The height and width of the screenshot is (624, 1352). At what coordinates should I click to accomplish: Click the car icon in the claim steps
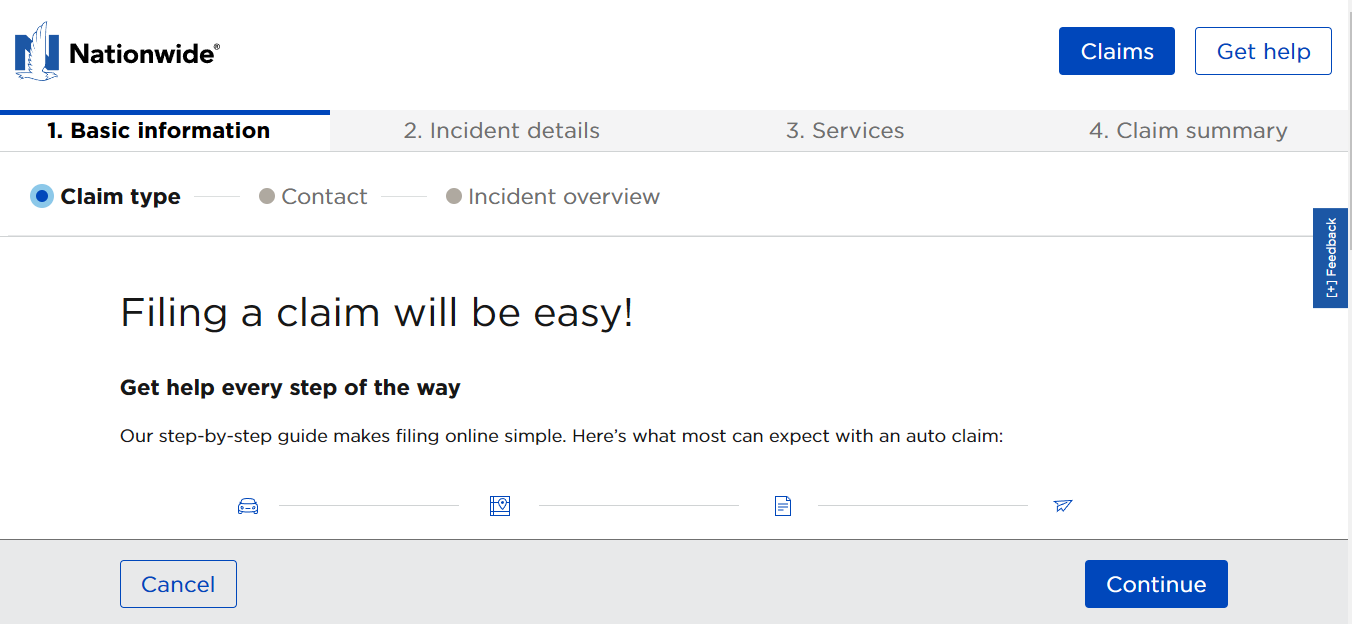pos(248,506)
